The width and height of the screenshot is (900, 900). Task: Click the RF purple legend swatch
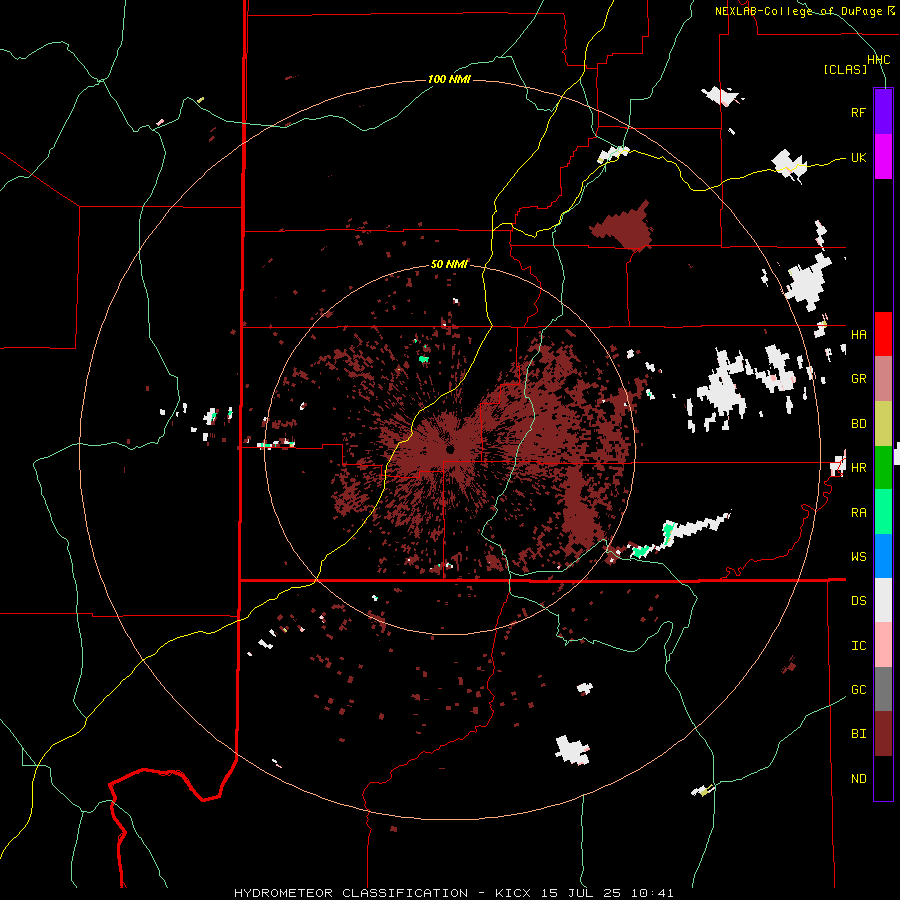(x=883, y=112)
